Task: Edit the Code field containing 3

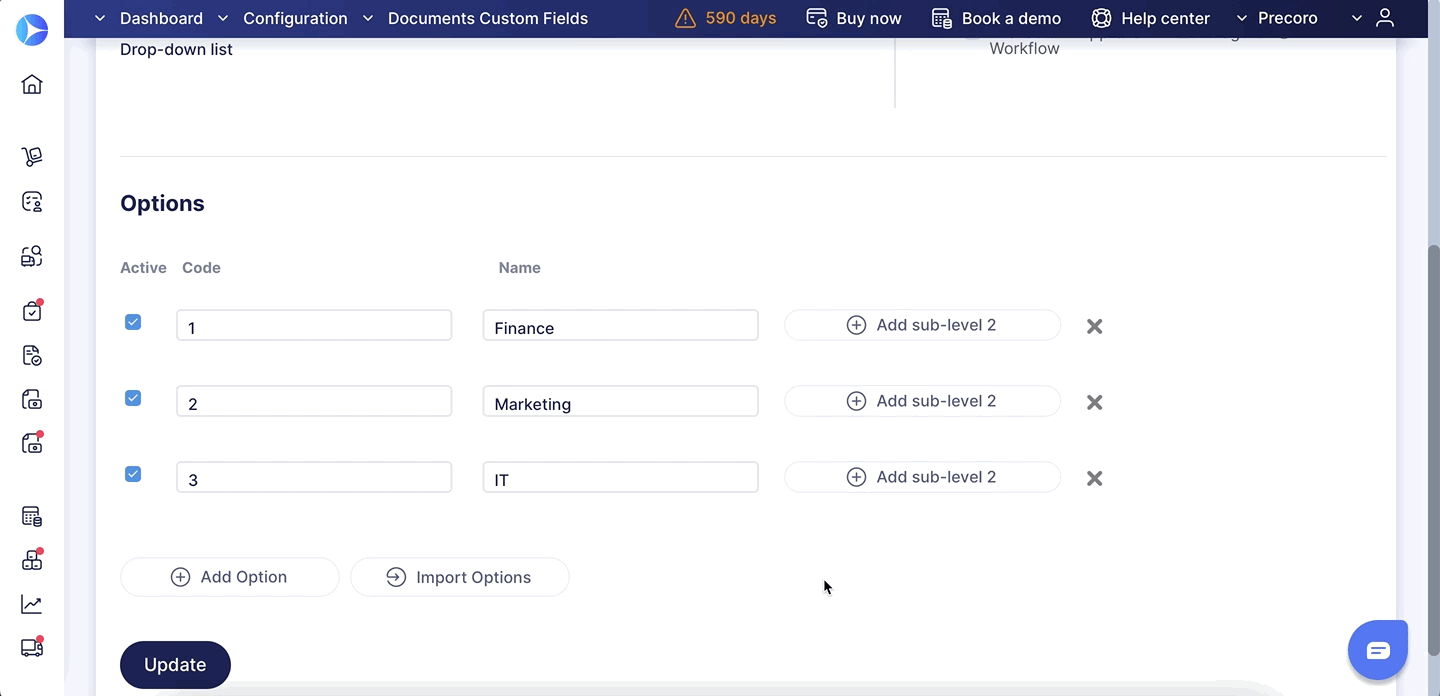Action: click(x=314, y=477)
